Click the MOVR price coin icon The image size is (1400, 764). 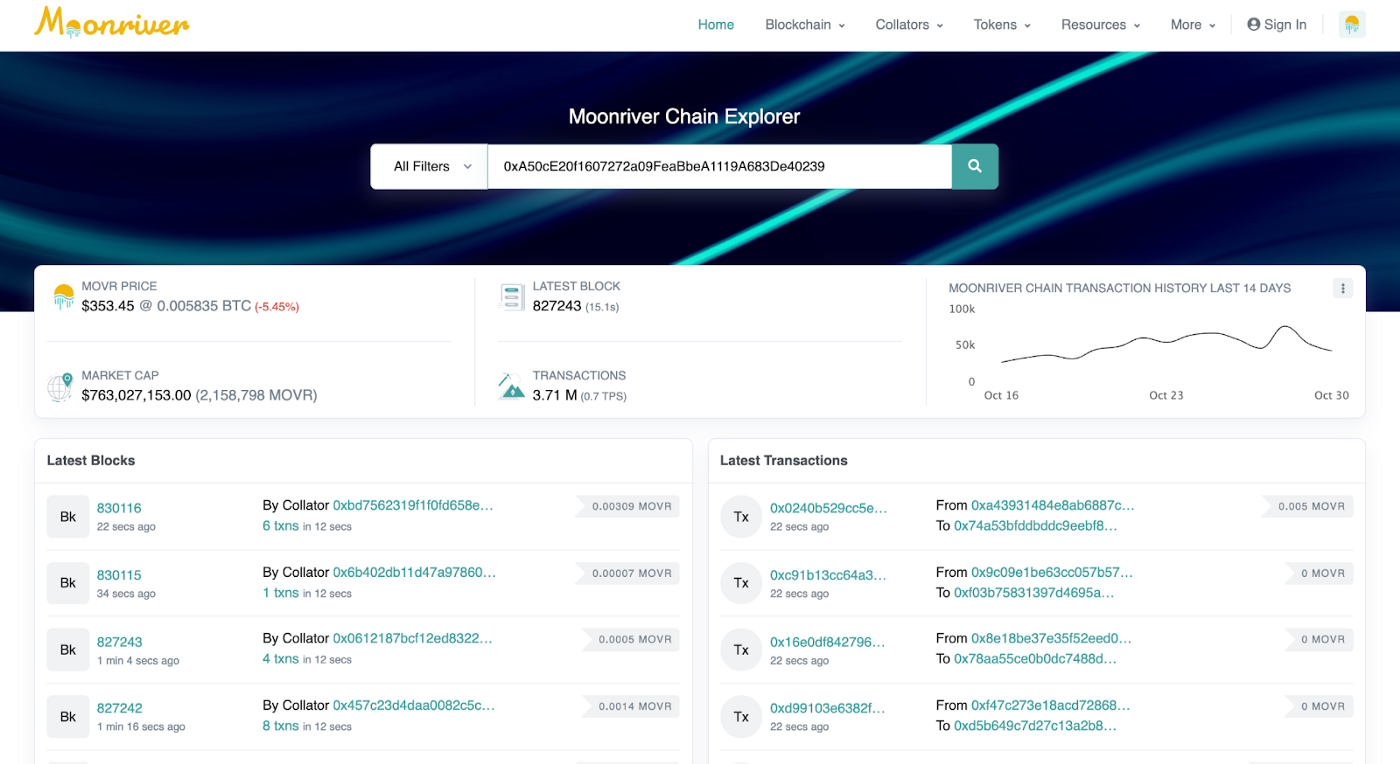click(x=63, y=296)
